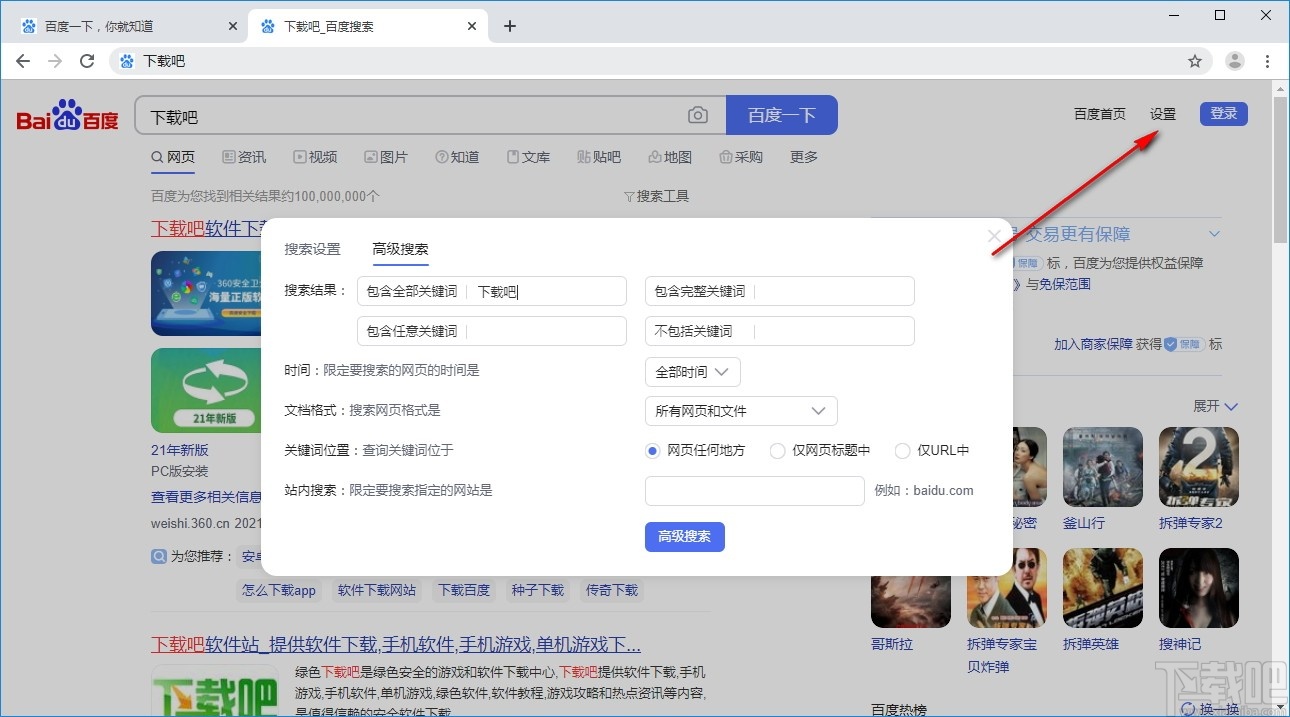Open the 拆弹英雄 movie thumbnail

pyautogui.click(x=1103, y=588)
